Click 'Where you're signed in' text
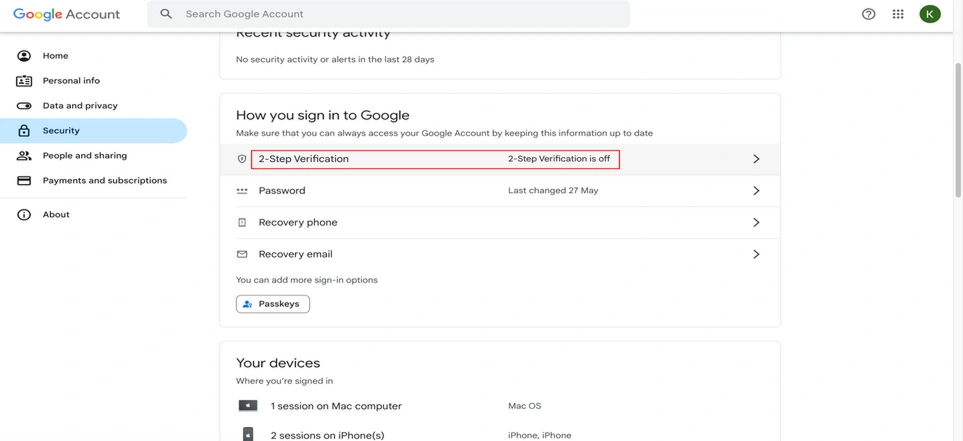This screenshot has width=963, height=441. 284,381
